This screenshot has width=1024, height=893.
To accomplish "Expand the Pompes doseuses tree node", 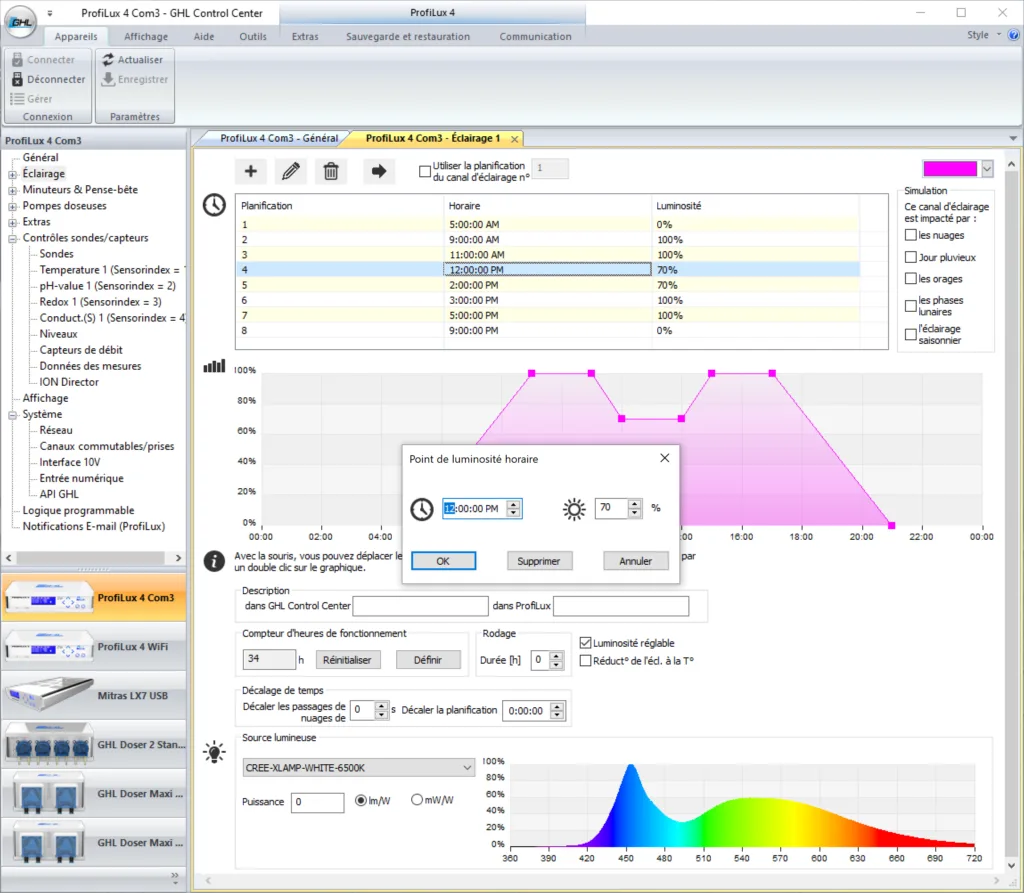I will tap(12, 206).
